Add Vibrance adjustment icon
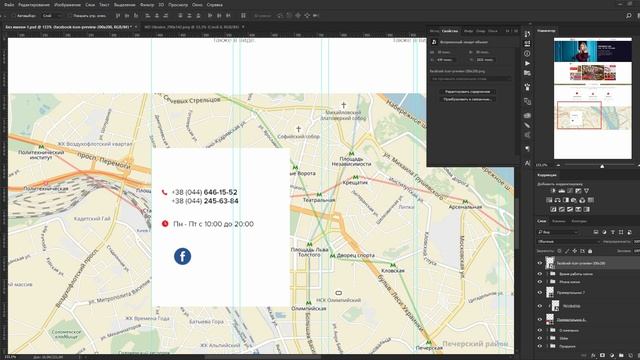The width and height of the screenshot is (640, 360). (x=587, y=191)
